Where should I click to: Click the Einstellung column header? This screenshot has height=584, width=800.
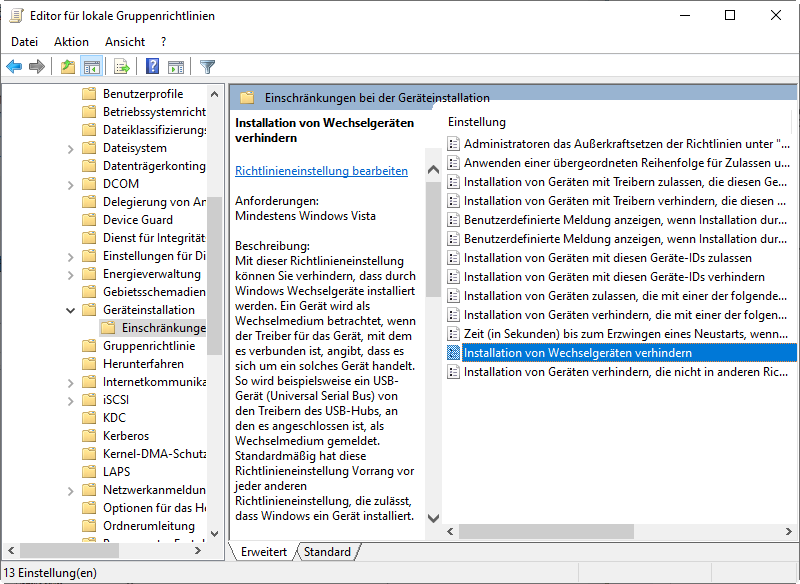pyautogui.click(x=477, y=122)
